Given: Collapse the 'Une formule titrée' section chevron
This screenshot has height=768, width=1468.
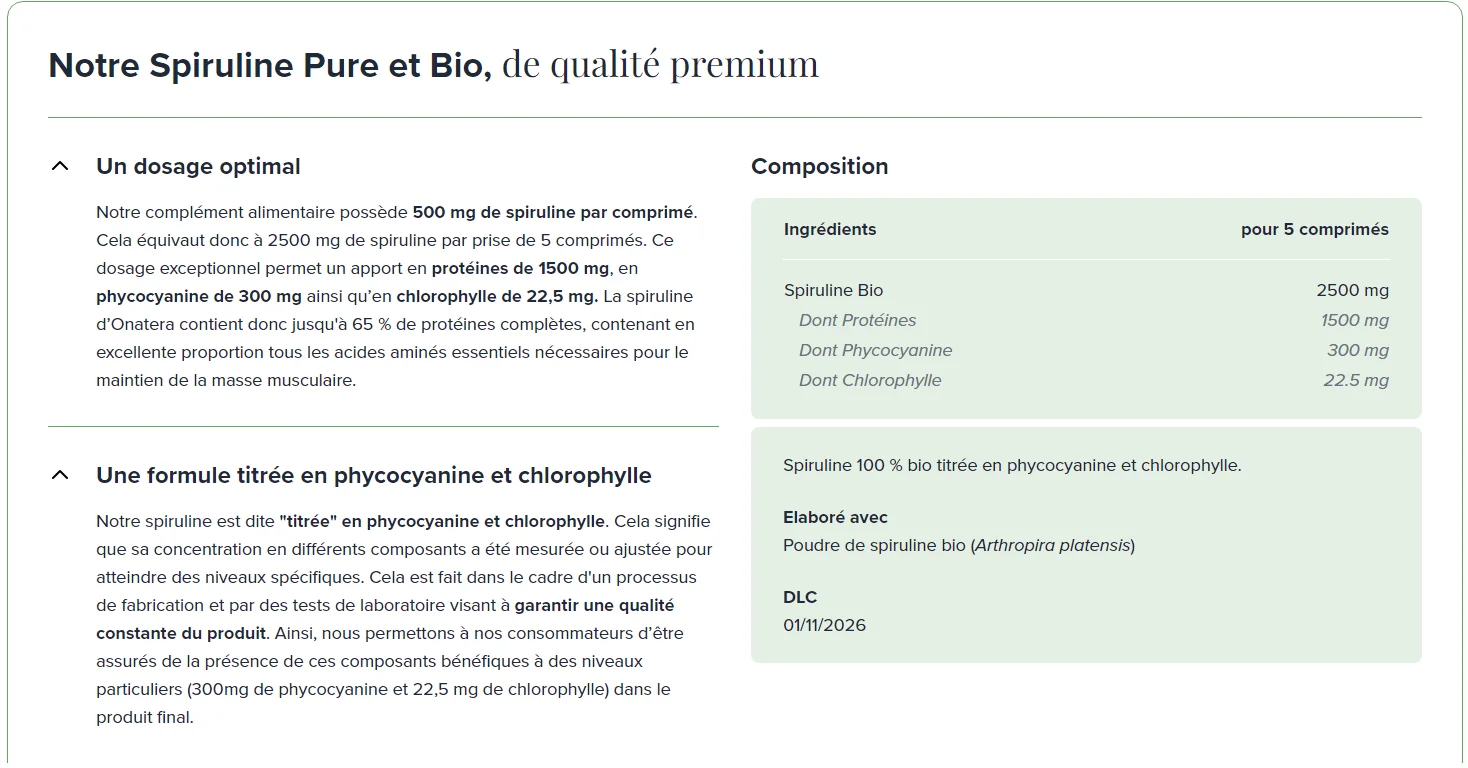Looking at the screenshot, I should (60, 475).
